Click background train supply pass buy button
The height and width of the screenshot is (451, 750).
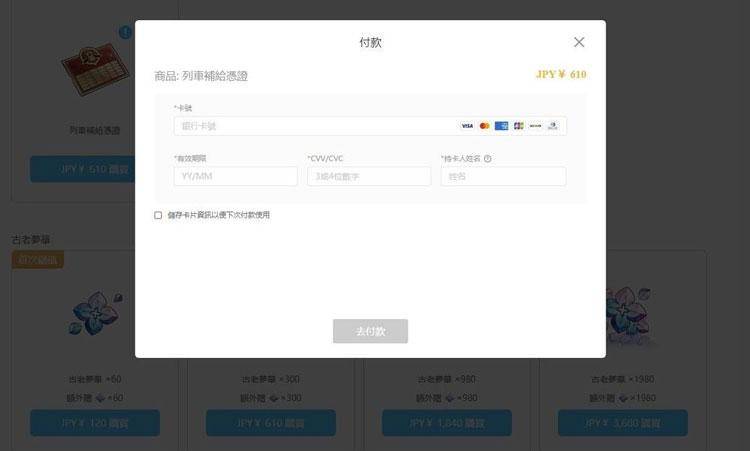(82, 169)
